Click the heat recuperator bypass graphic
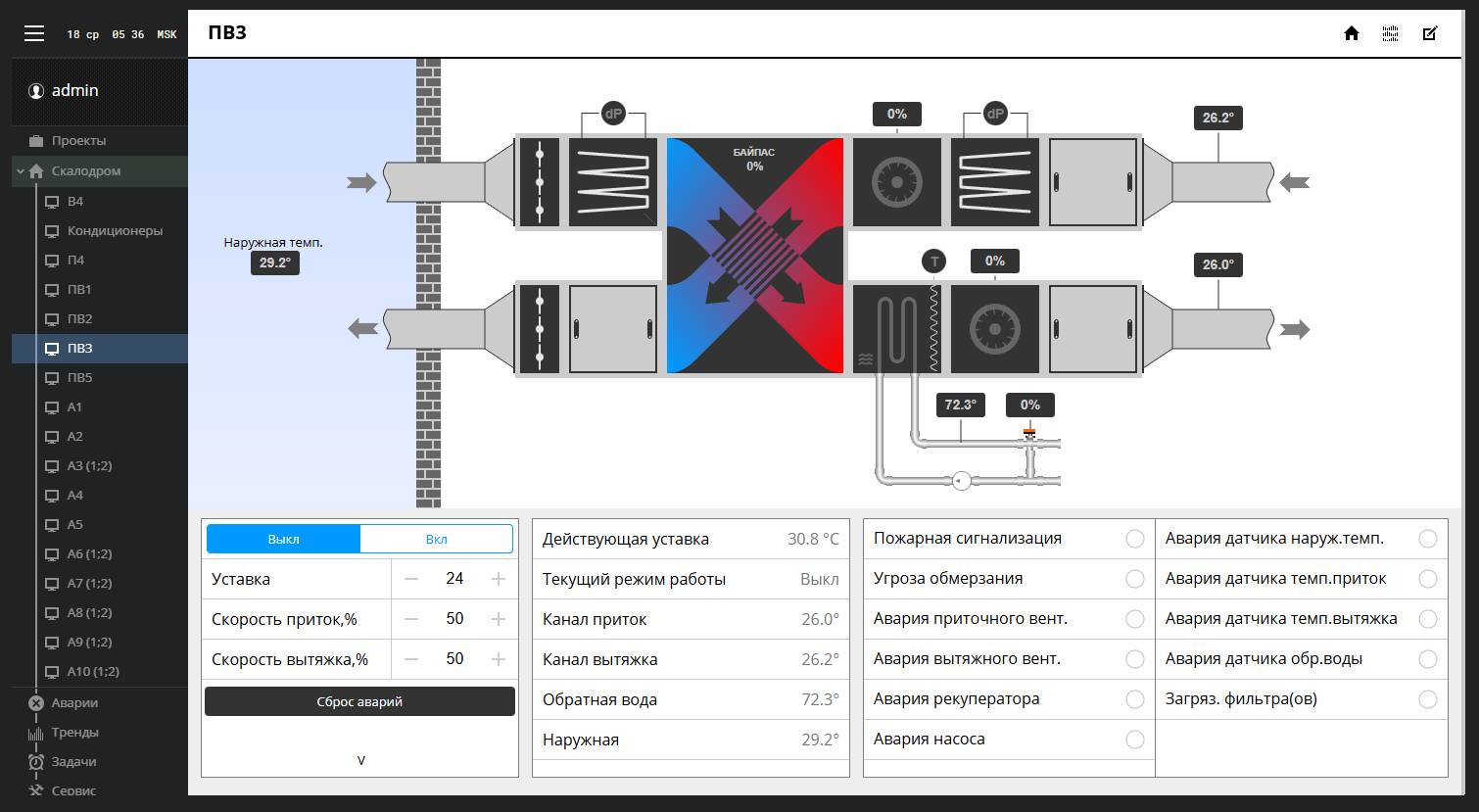This screenshot has height=812, width=1479. [x=754, y=255]
